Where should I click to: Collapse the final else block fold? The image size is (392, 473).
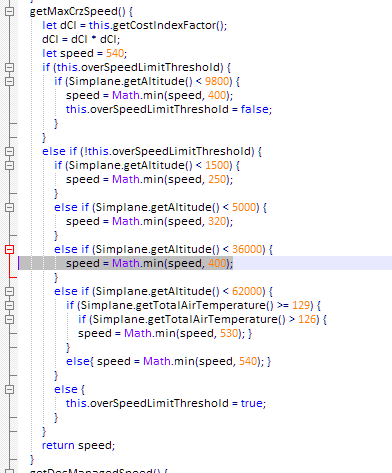coord(10,389)
